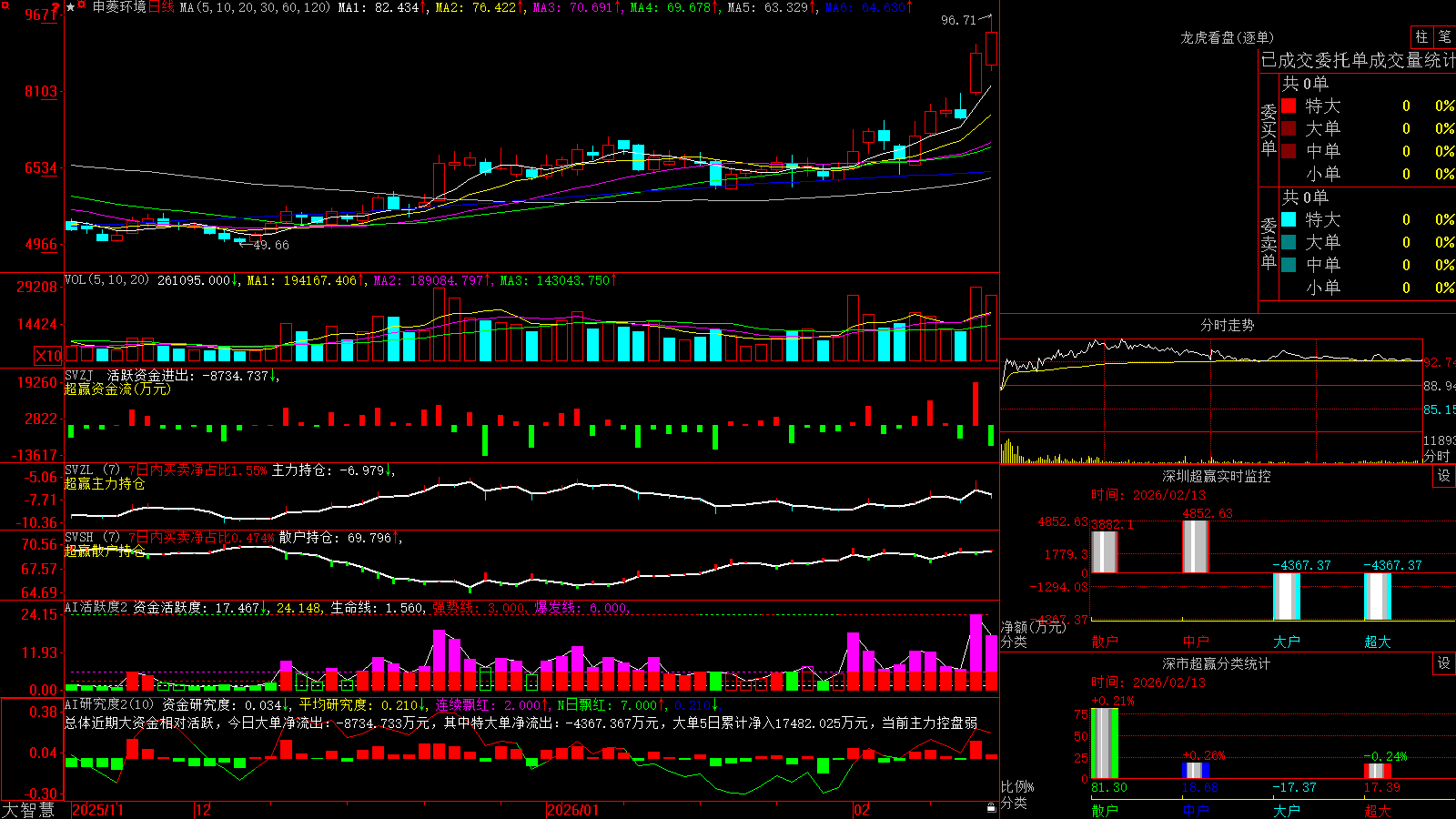Click the 时间: 2026/02/13 under 实时监控
The height and width of the screenshot is (819, 1456).
pyautogui.click(x=1148, y=495)
